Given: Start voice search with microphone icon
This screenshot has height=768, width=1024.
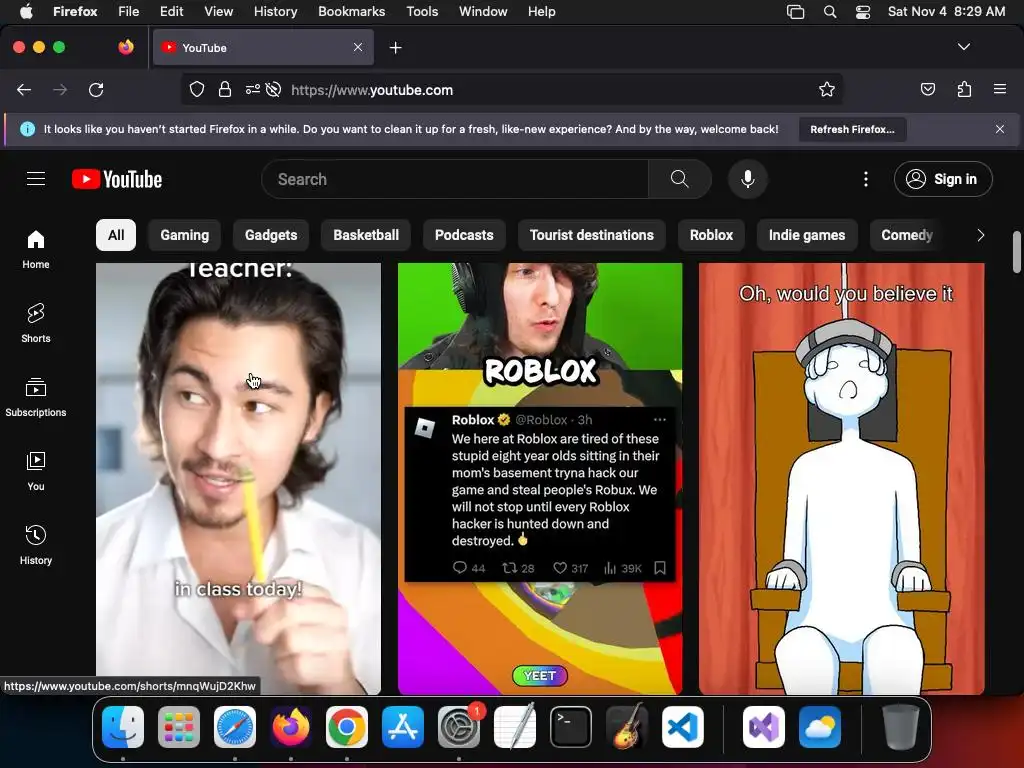Looking at the screenshot, I should (x=748, y=179).
